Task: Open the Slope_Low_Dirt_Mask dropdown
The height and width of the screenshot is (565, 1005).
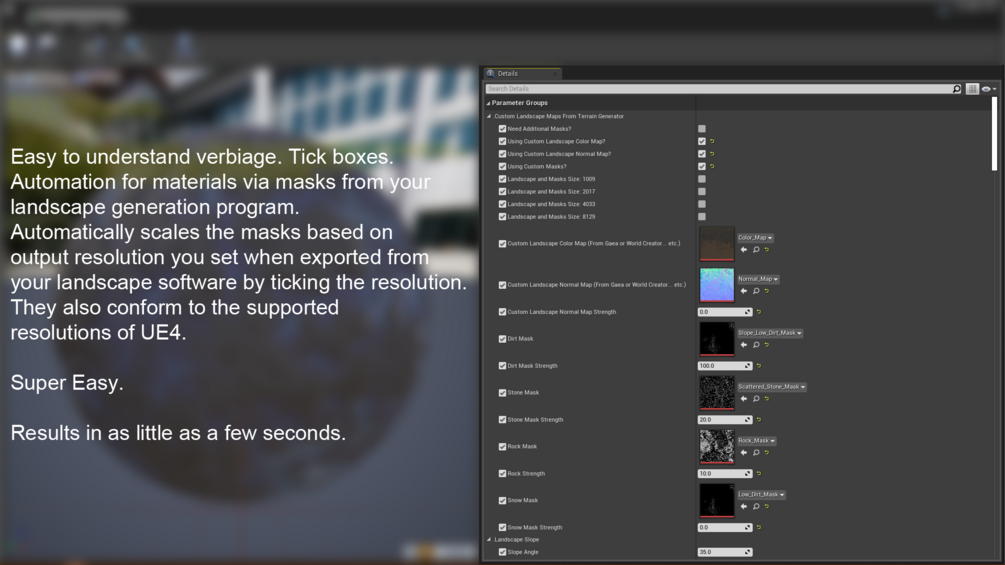Action: [x=770, y=333]
